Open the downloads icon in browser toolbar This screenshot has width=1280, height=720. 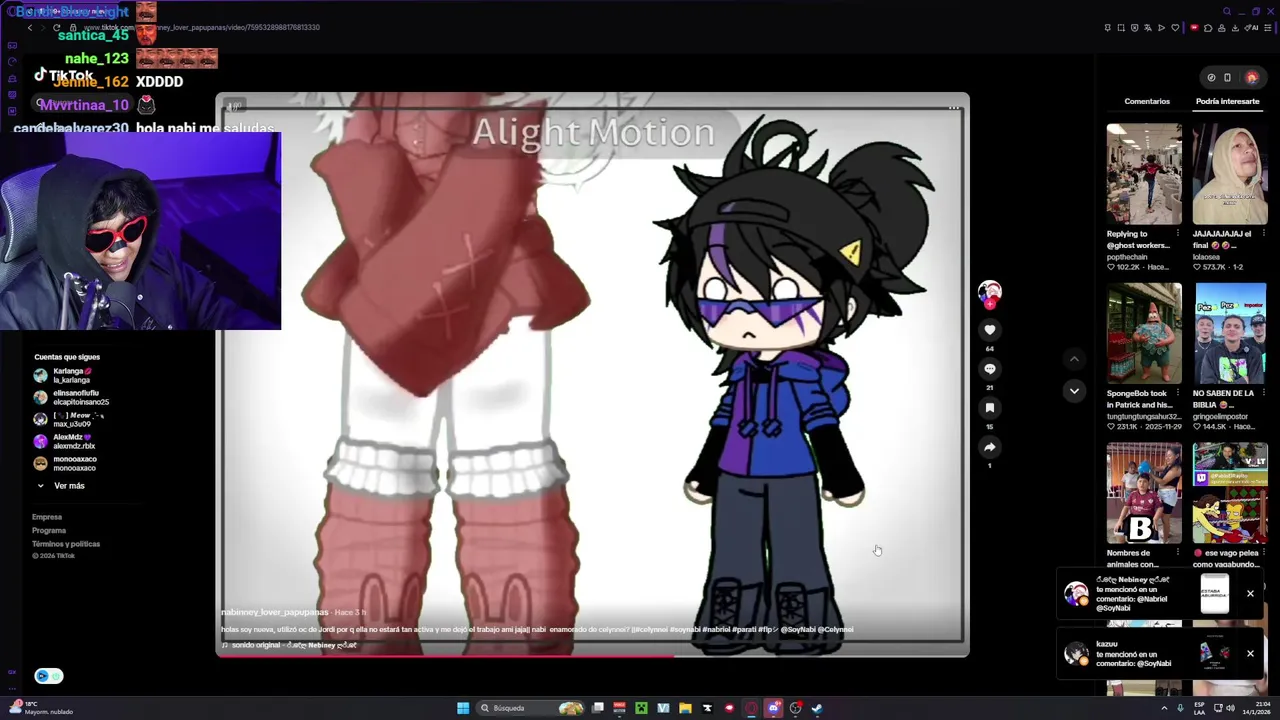click(x=1235, y=28)
